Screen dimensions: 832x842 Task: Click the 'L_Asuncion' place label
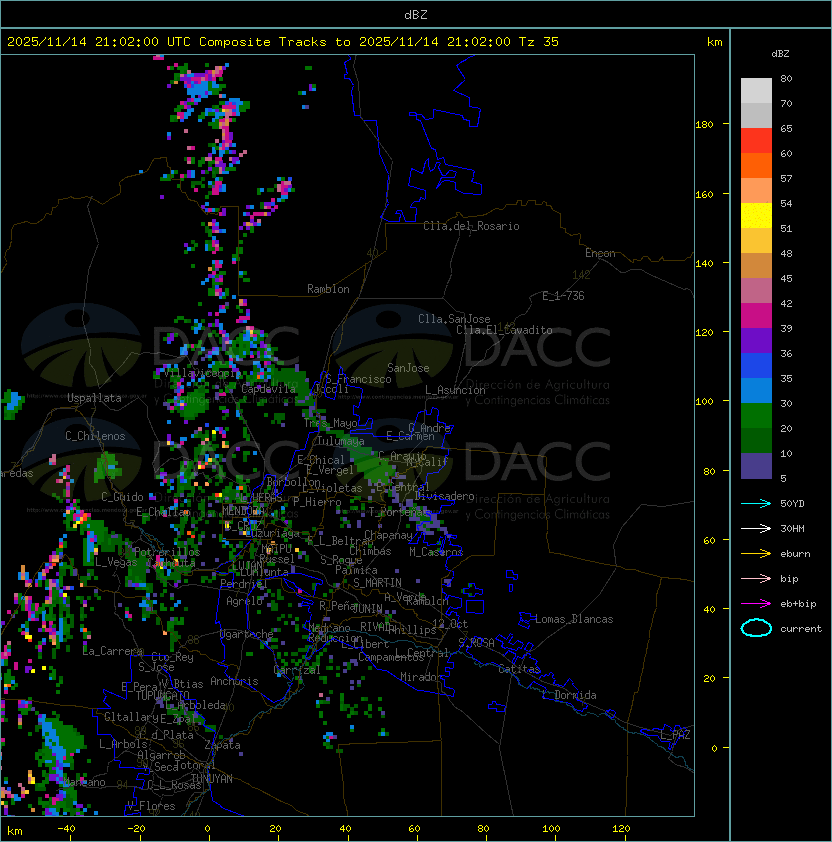[455, 390]
